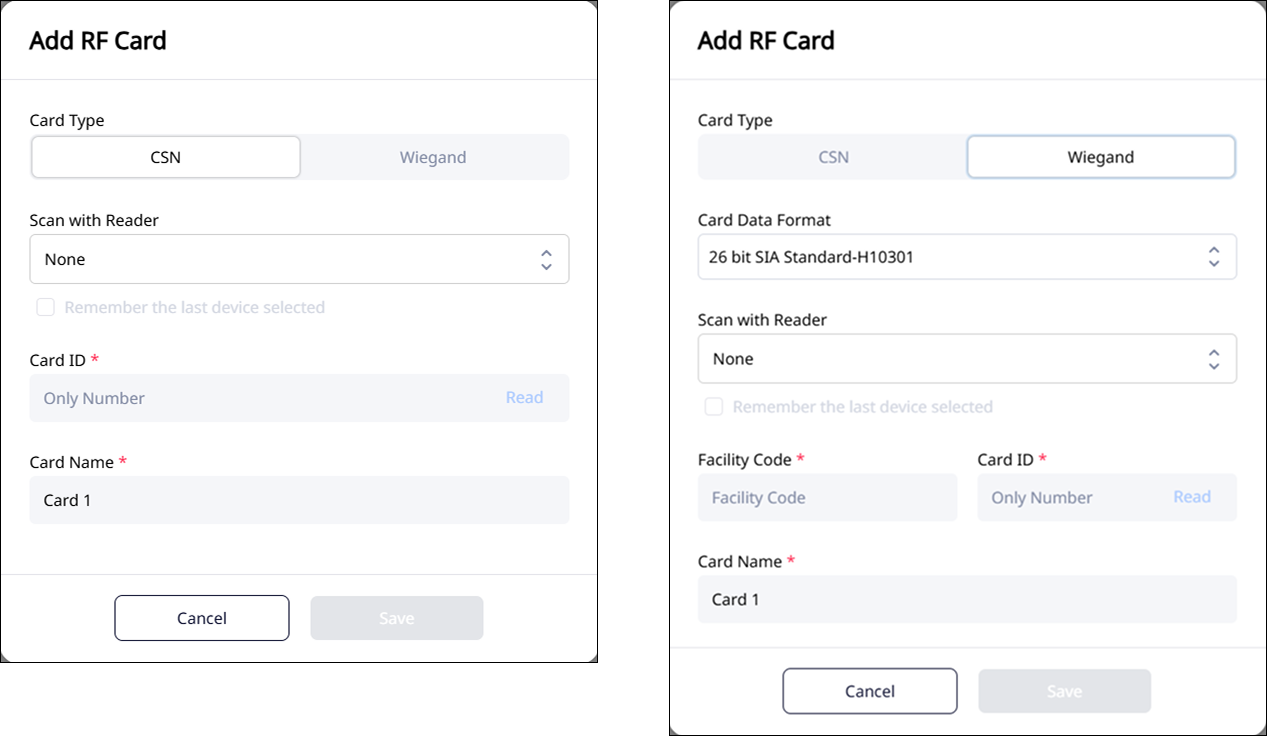Expand the Card Data Format dropdown

pos(950,257)
